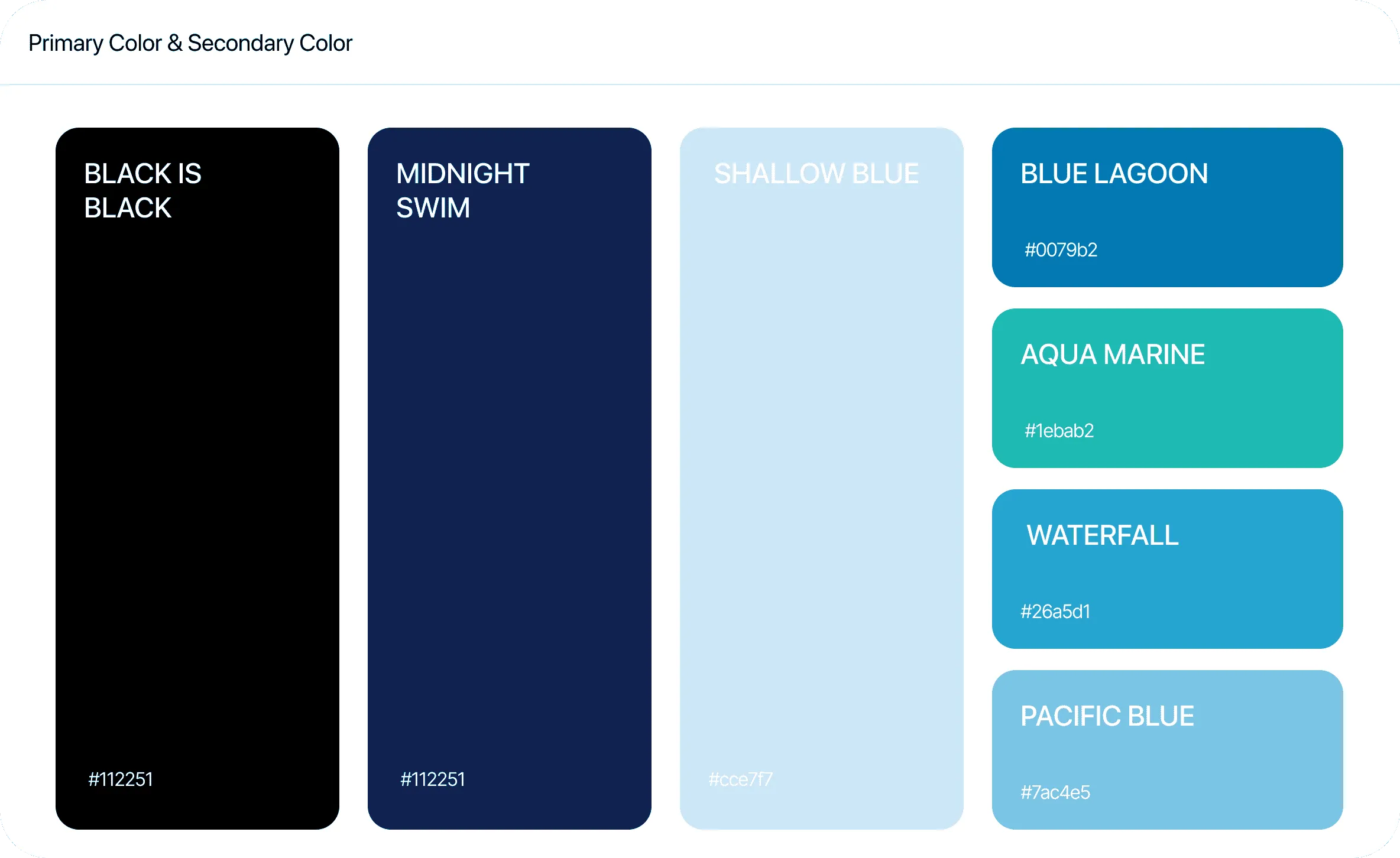This screenshot has height=858, width=1400.
Task: Click the SHALLOW BLUE name label
Action: pos(816,174)
